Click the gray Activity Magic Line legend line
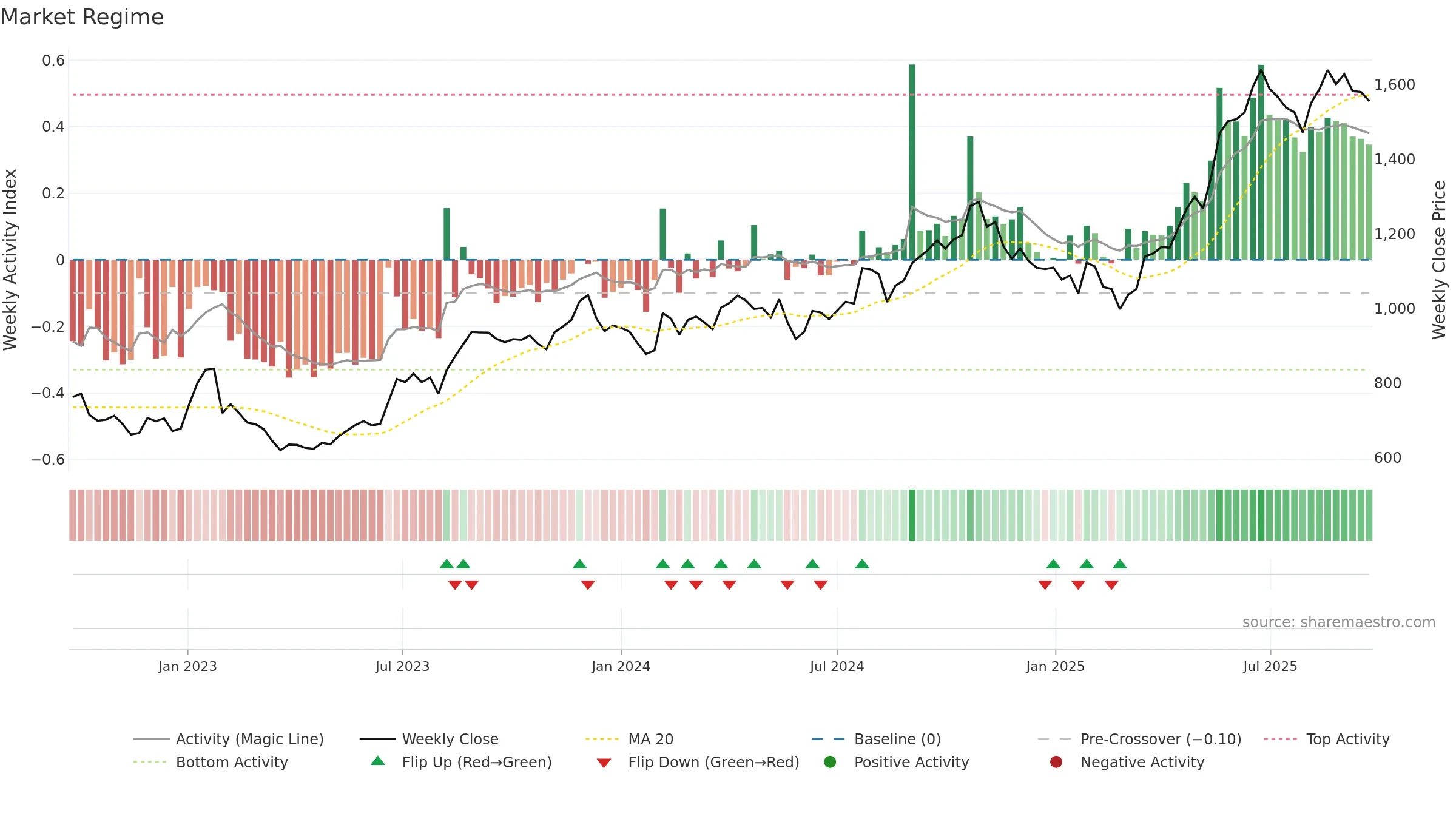Viewport: 1456px width, 819px height. 152,739
